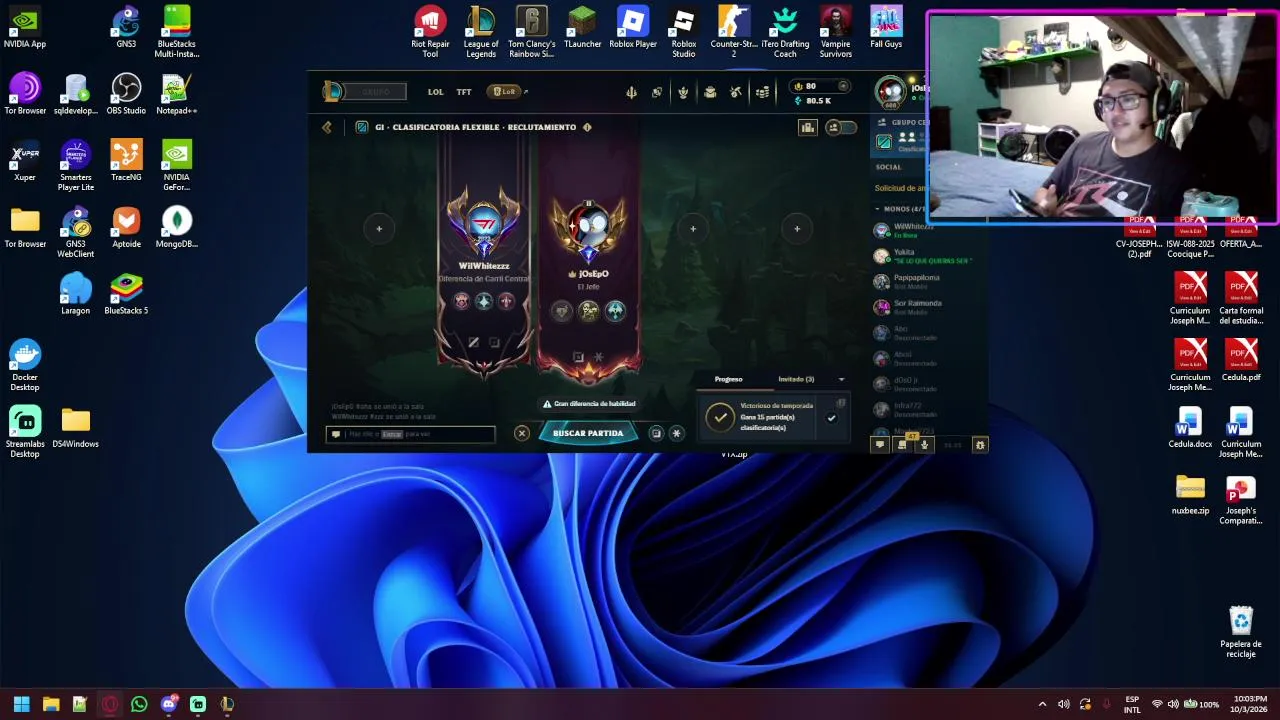This screenshot has height=720, width=1280.
Task: Open chat bubble icon at social panel bottom
Action: point(880,445)
